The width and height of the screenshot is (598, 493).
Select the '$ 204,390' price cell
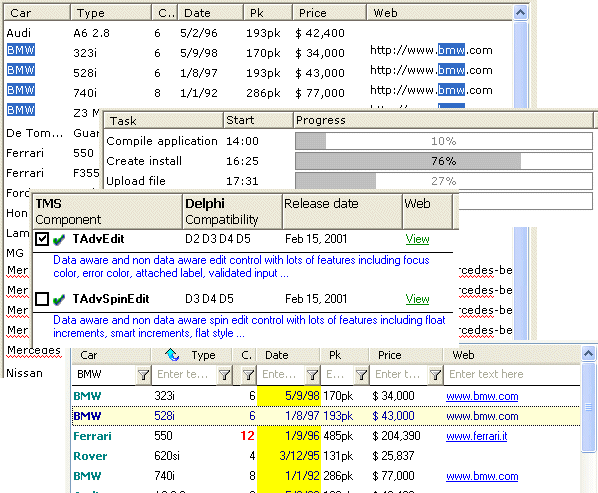coord(396,436)
